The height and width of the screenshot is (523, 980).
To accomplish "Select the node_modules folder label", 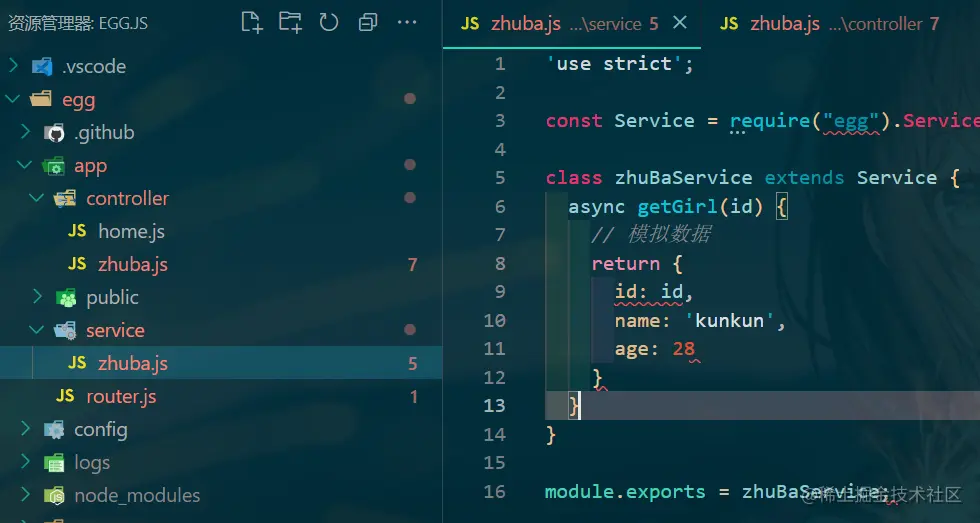I will (x=137, y=496).
